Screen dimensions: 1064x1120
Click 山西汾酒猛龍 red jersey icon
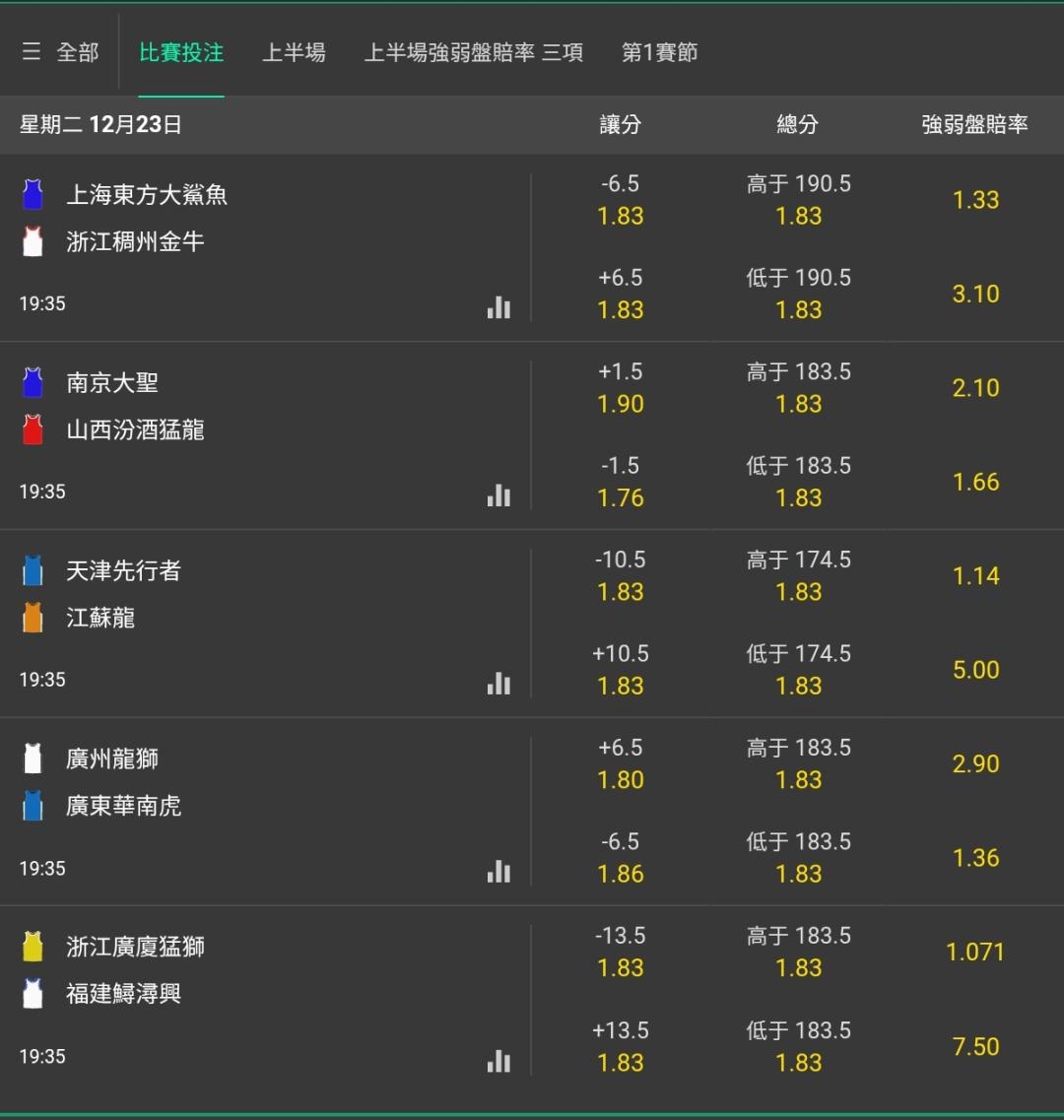(x=33, y=429)
